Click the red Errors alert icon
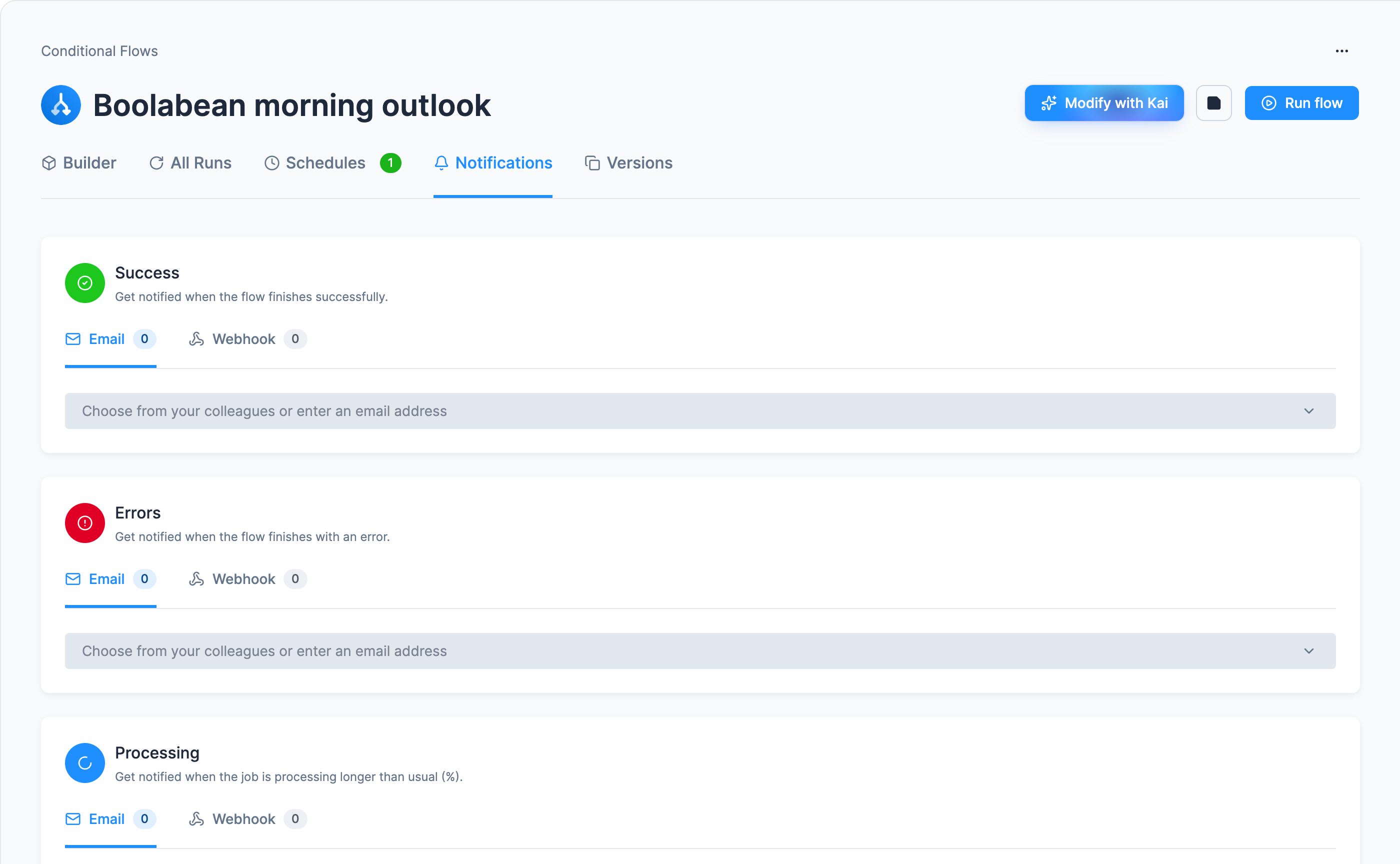The width and height of the screenshot is (1400, 864). click(x=85, y=523)
